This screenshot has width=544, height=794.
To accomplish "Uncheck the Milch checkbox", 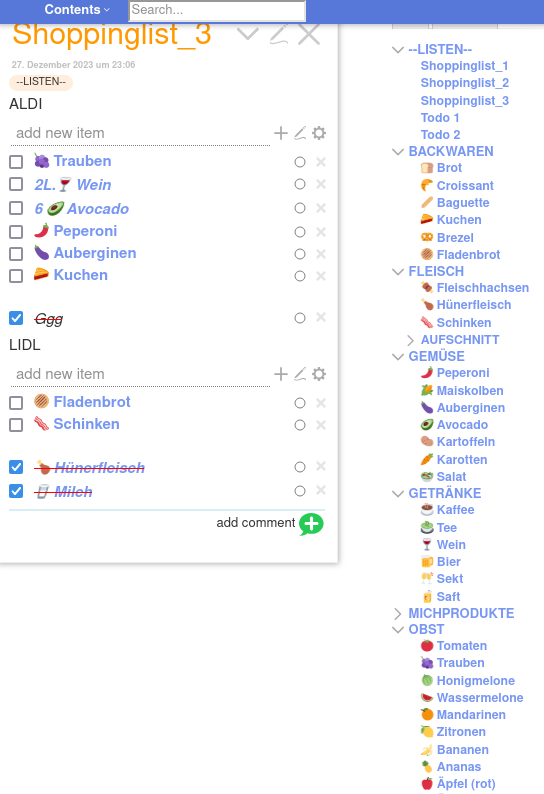I will pyautogui.click(x=16, y=491).
